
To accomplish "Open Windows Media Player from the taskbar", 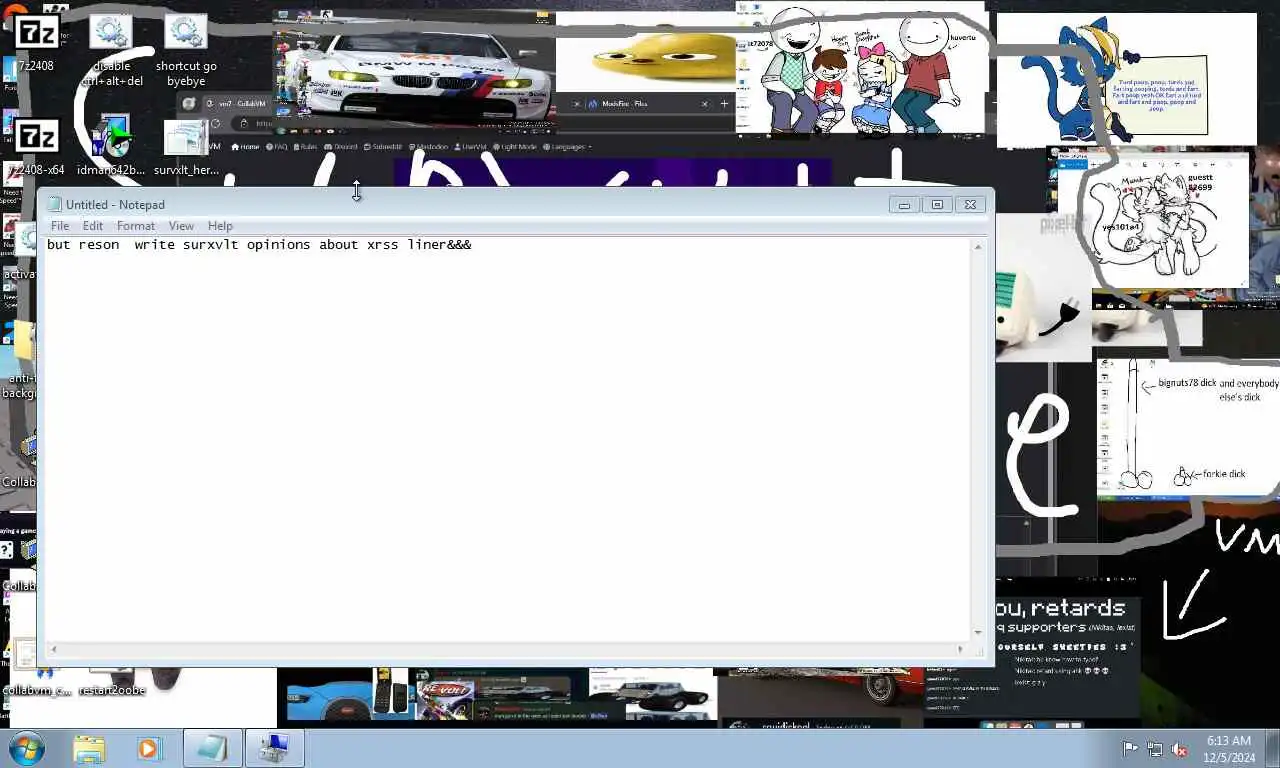I will (x=149, y=748).
